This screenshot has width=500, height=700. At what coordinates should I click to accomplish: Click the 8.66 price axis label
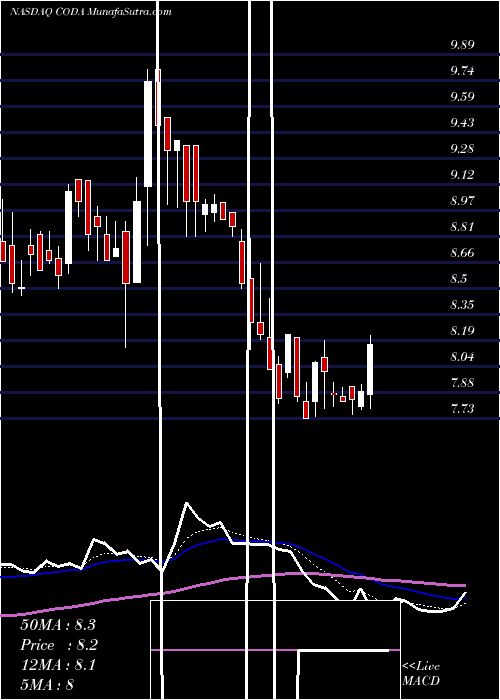pyautogui.click(x=462, y=252)
